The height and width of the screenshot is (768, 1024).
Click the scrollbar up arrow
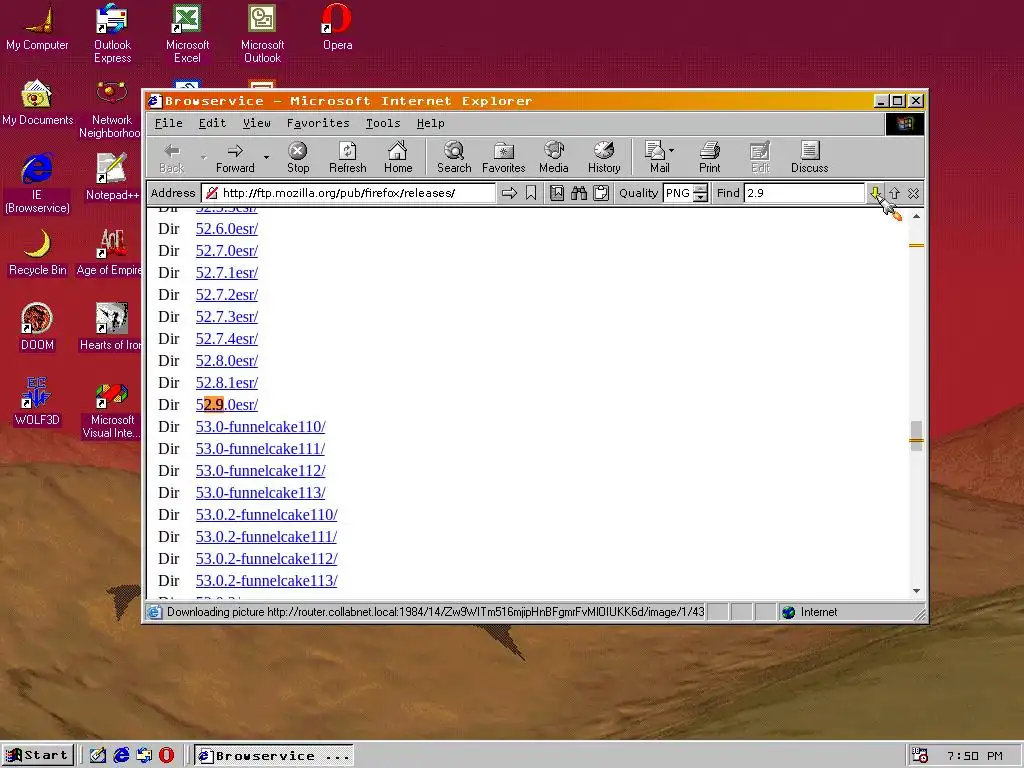[x=916, y=216]
